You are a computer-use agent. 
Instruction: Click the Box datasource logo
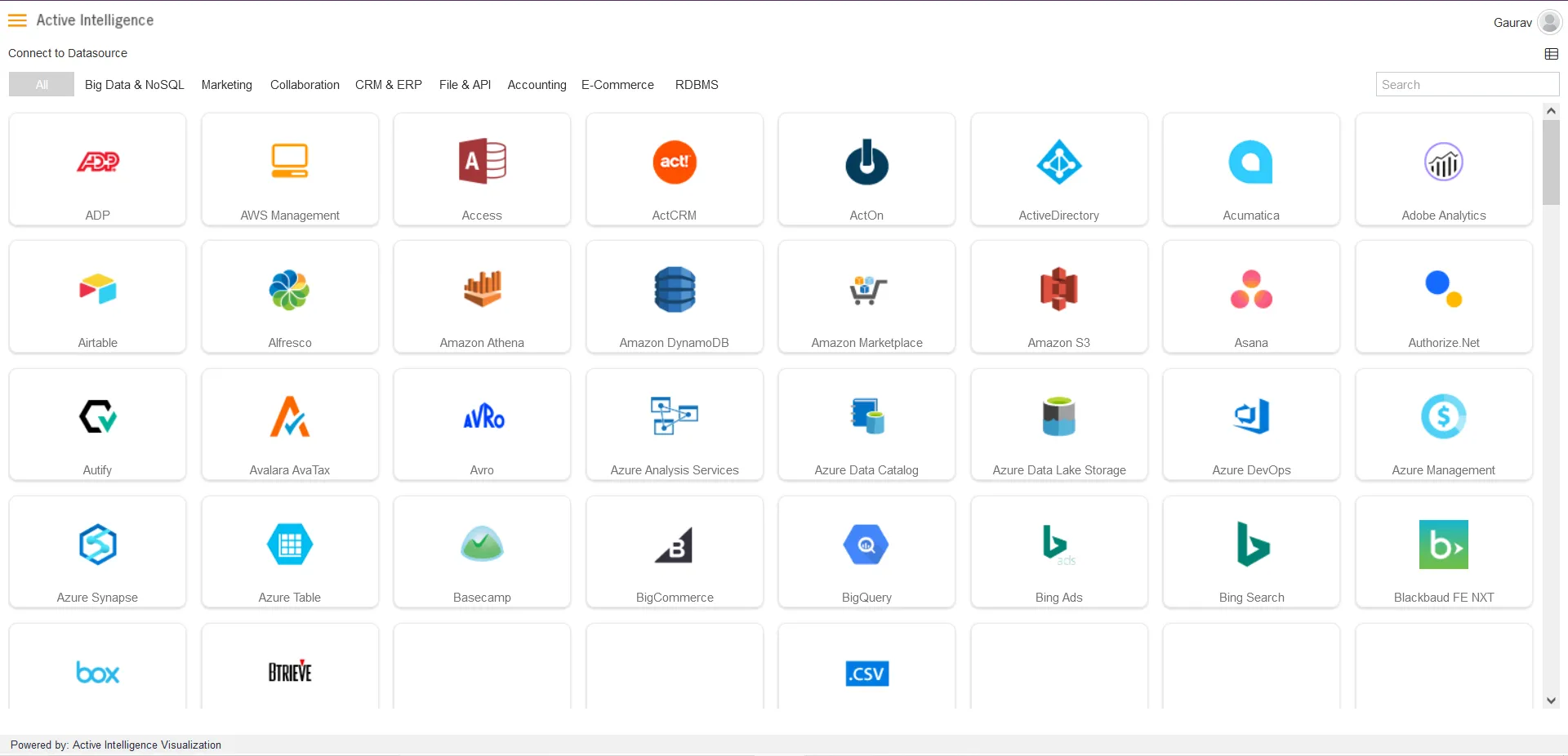coord(98,673)
